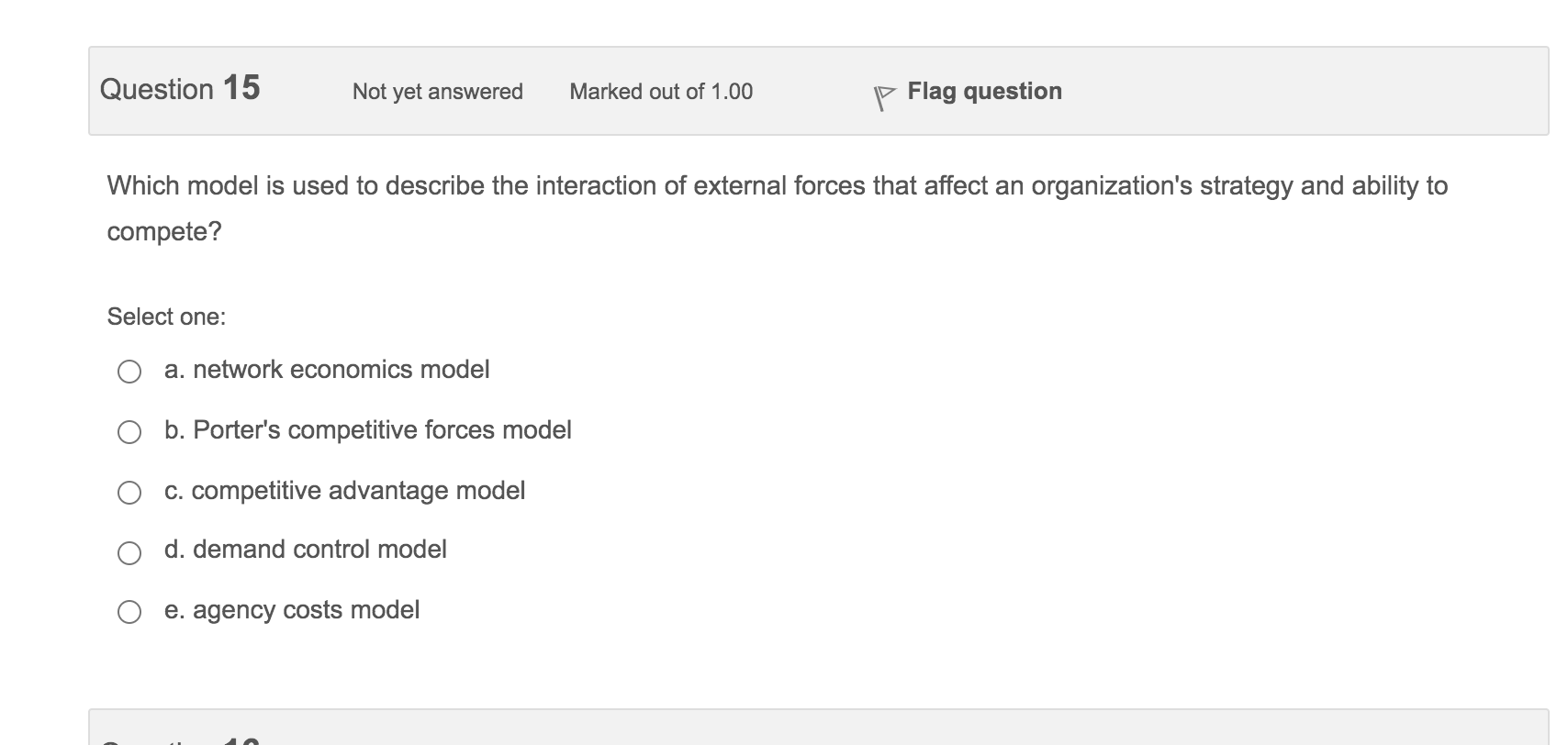This screenshot has height=745, width=1568.
Task: Click option a answer text label
Action: click(327, 370)
